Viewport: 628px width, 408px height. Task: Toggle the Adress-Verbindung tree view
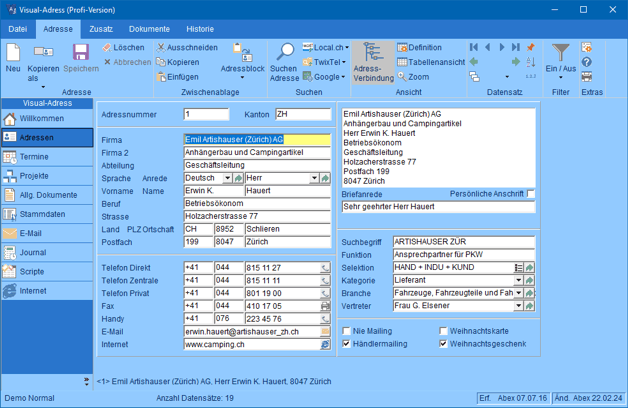pyautogui.click(x=373, y=62)
